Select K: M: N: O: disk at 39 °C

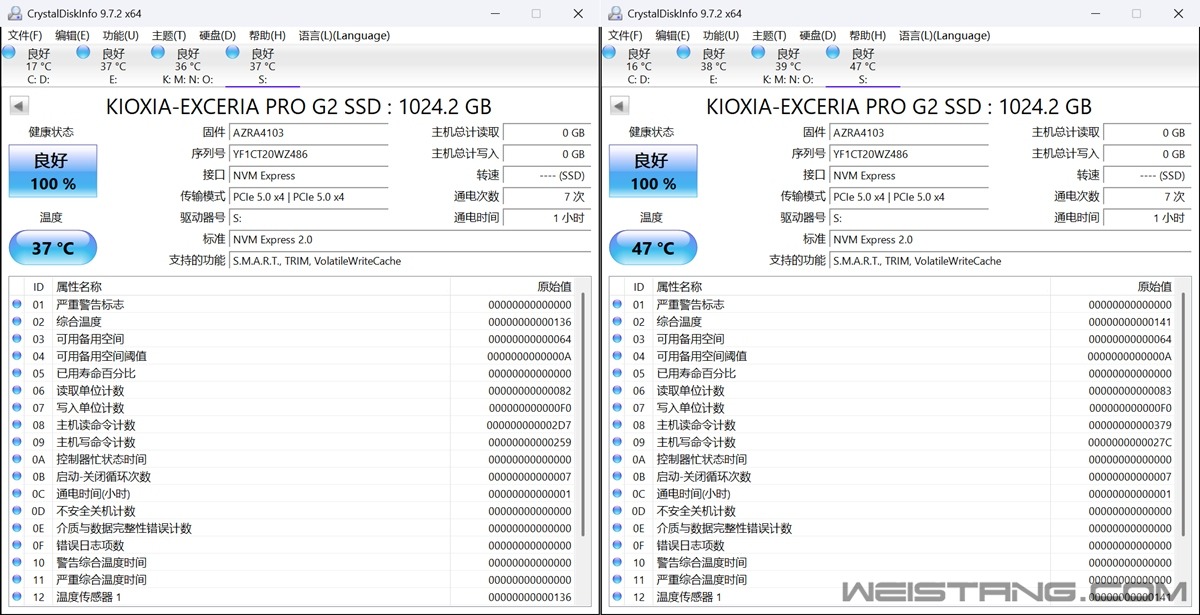tap(788, 66)
